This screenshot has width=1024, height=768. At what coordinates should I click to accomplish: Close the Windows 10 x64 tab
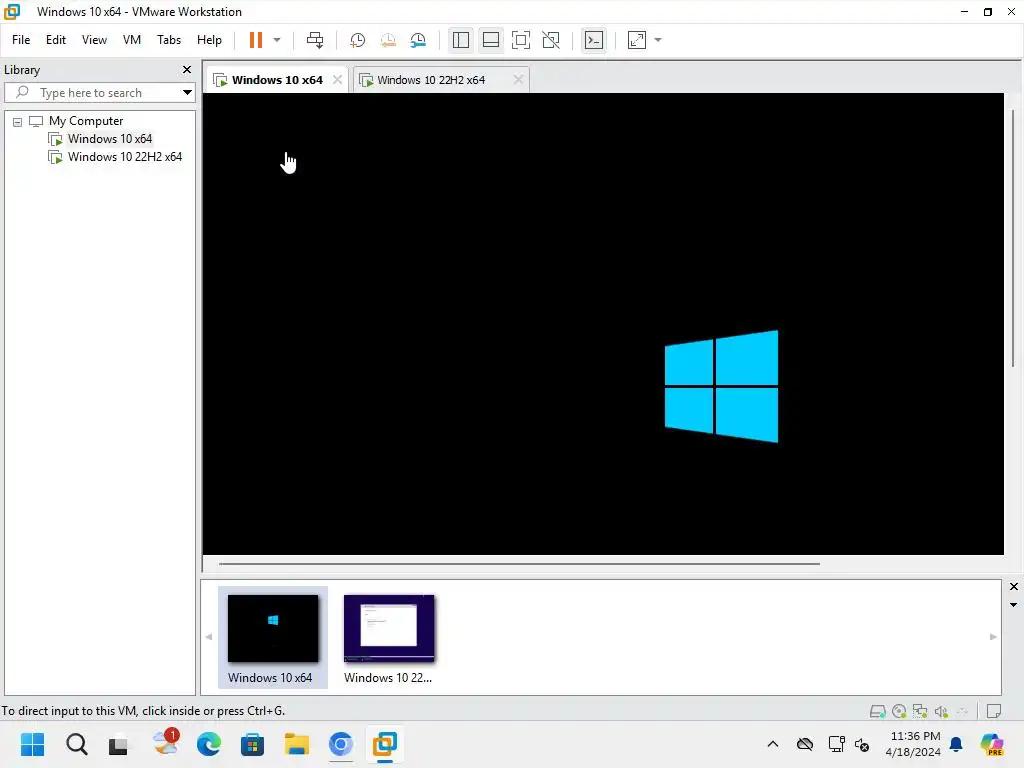pos(337,80)
